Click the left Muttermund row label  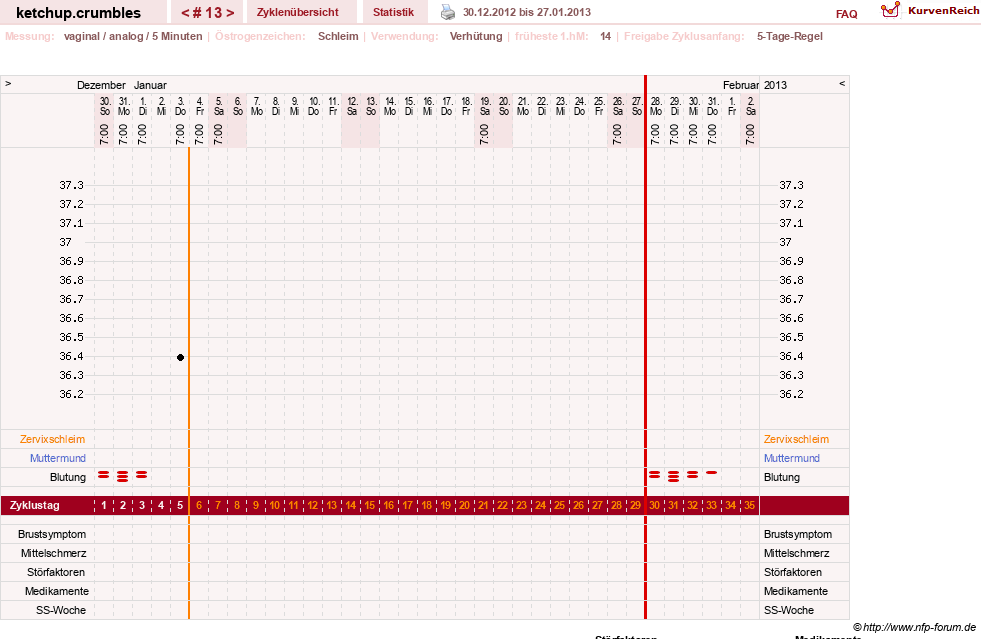coord(58,458)
